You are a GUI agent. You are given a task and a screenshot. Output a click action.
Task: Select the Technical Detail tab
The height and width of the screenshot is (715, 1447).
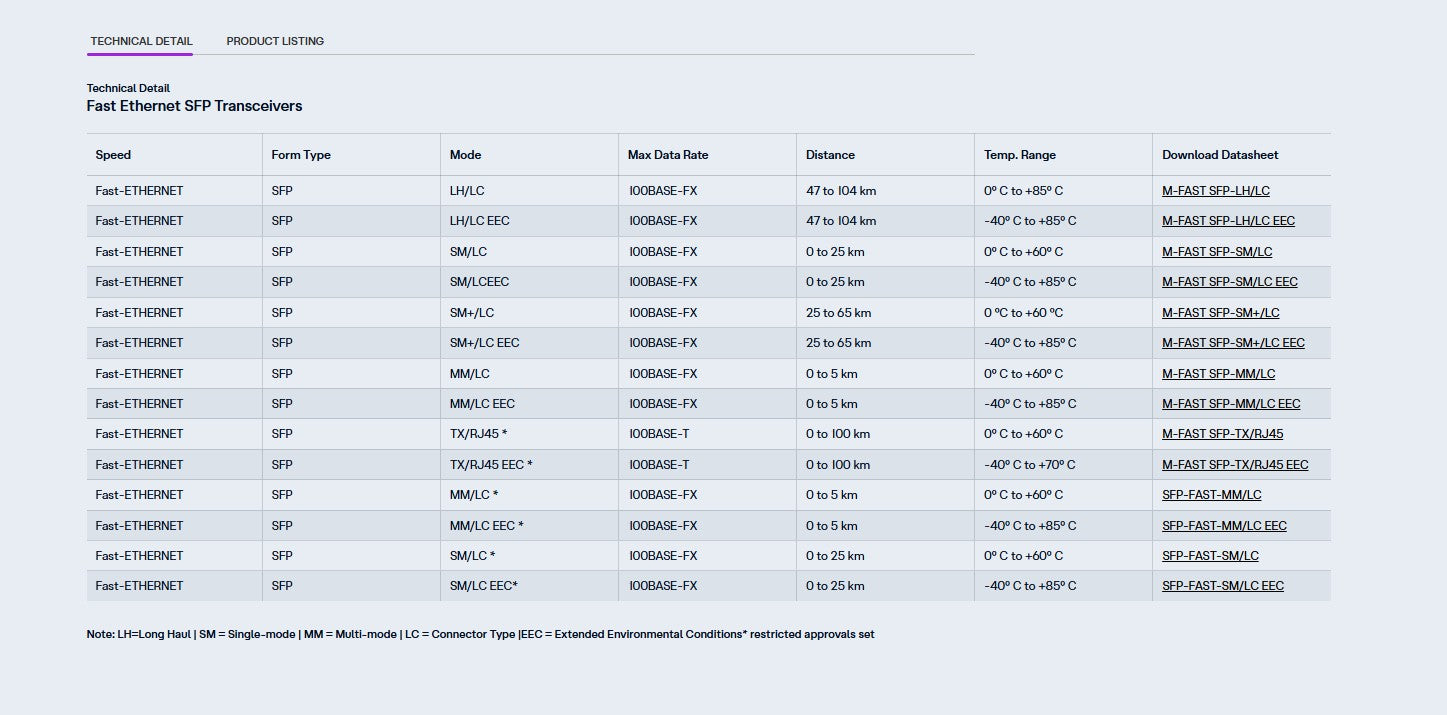click(x=141, y=41)
